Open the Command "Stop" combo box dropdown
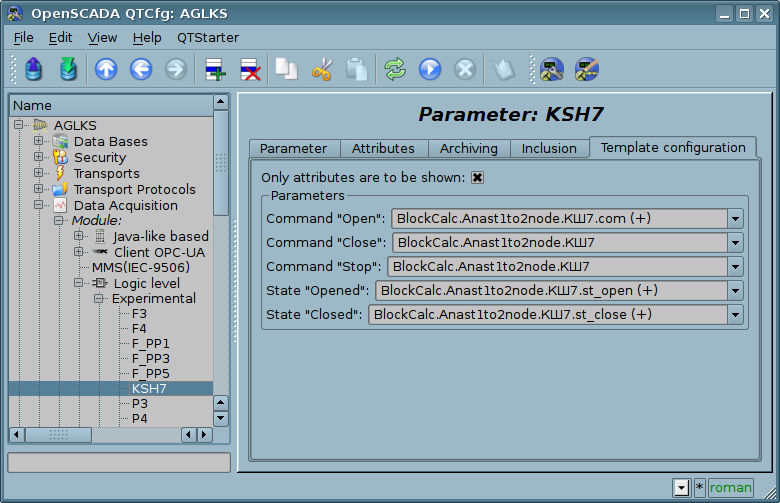Viewport: 780px width, 503px height. (x=735, y=267)
